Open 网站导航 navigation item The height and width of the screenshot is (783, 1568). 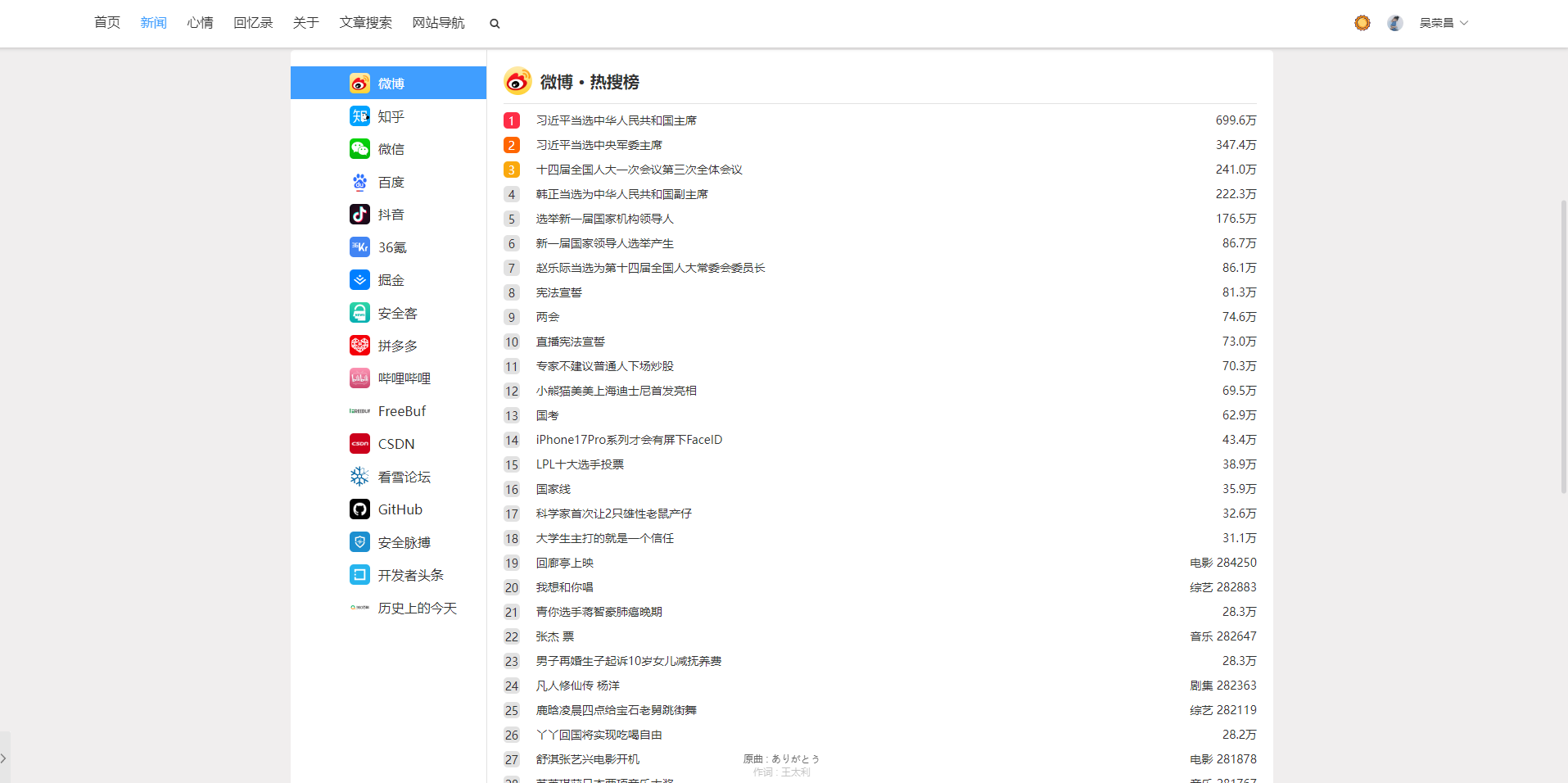tap(438, 23)
